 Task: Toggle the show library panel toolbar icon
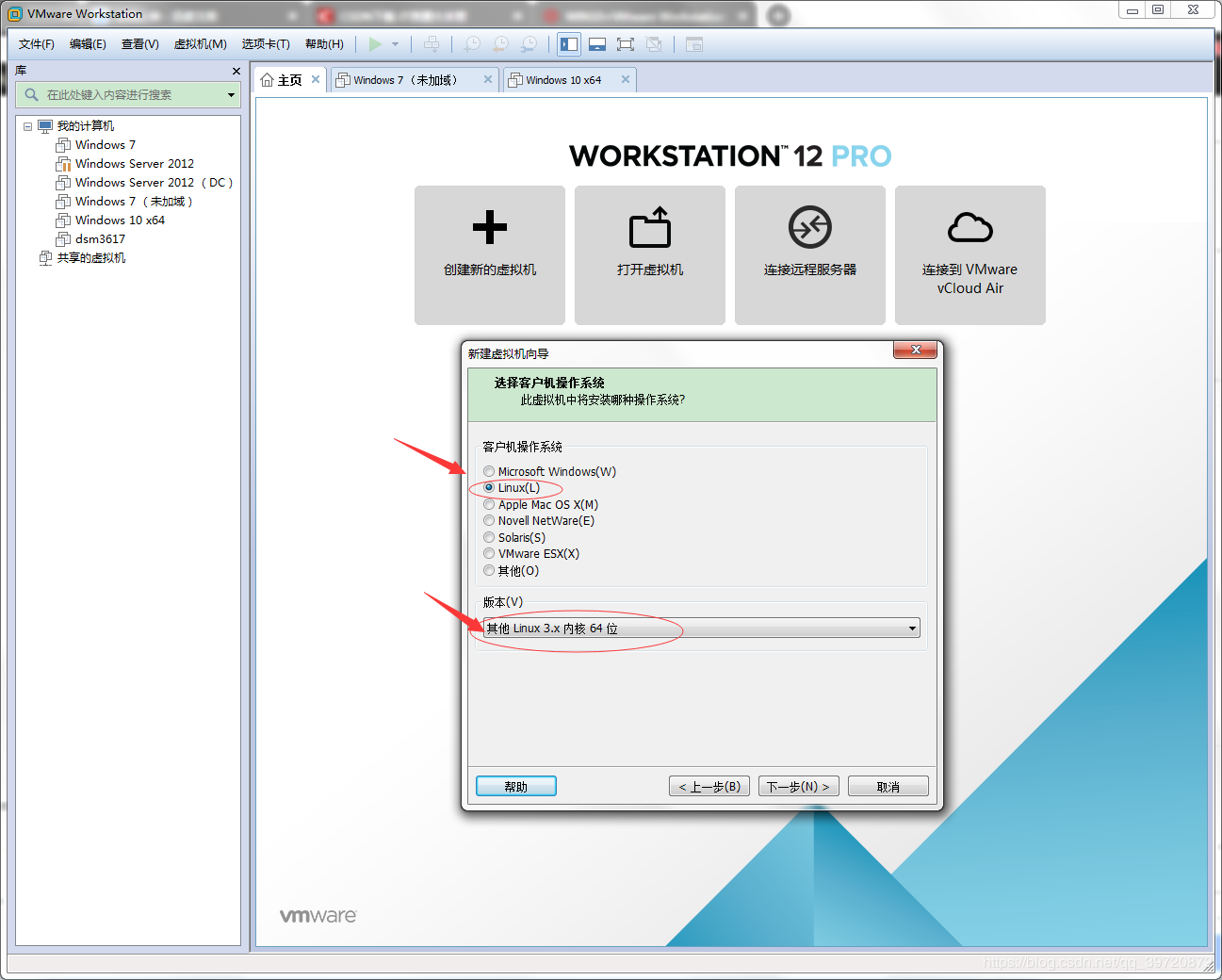pyautogui.click(x=569, y=44)
